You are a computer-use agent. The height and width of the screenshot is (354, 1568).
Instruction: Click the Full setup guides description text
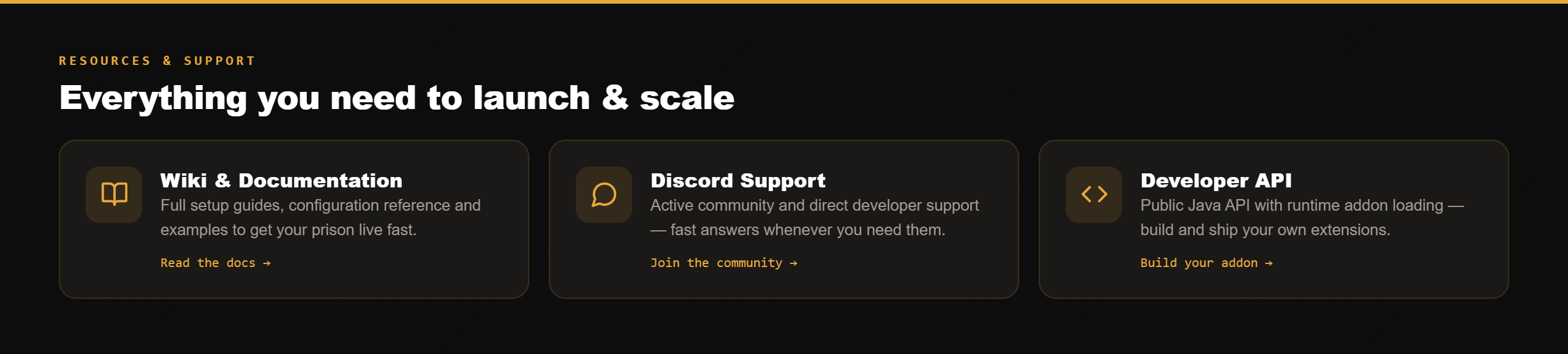[x=320, y=217]
